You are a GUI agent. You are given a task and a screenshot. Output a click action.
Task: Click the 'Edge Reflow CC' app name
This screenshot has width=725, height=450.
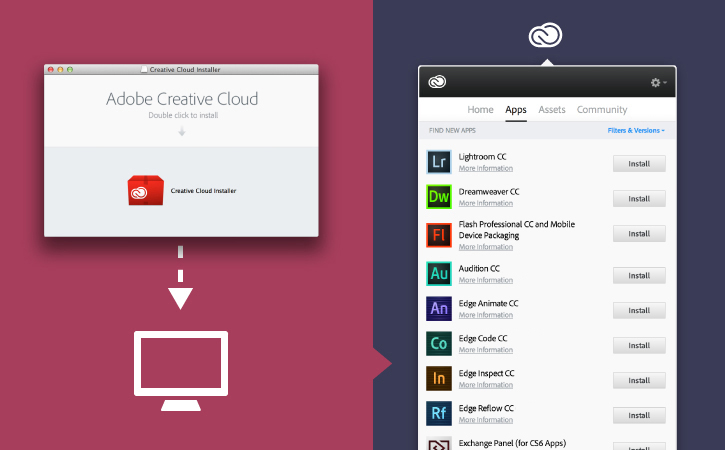pyautogui.click(x=486, y=408)
